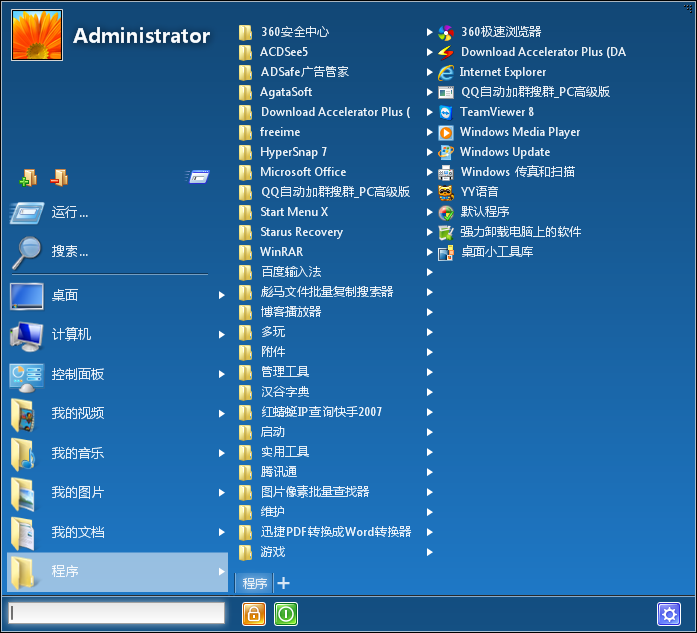This screenshot has height=633, width=697.
Task: Open 桌面小工具库
Action: 486,252
